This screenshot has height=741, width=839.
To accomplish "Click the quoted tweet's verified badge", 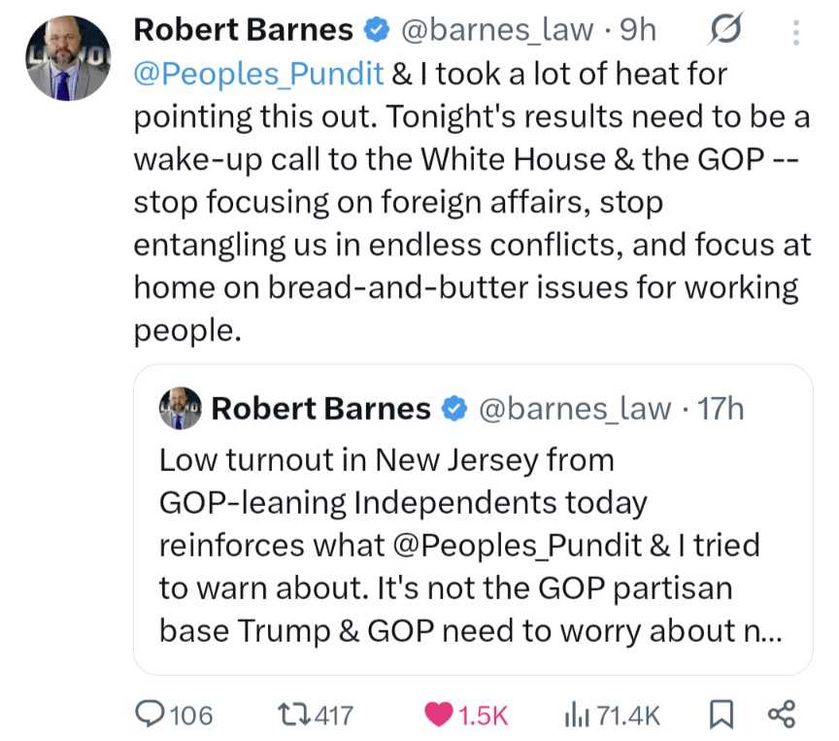I will (x=454, y=409).
